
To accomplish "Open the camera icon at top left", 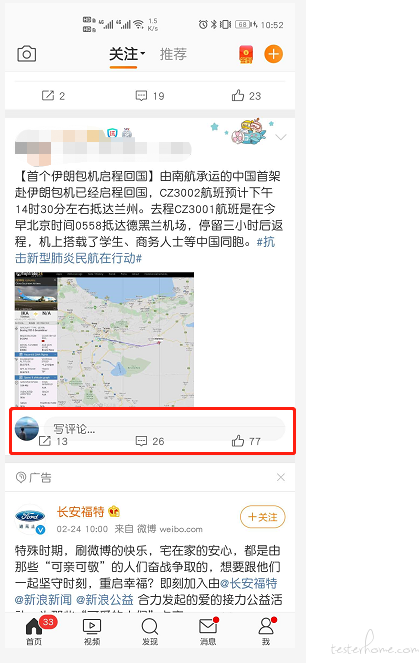I will point(27,54).
